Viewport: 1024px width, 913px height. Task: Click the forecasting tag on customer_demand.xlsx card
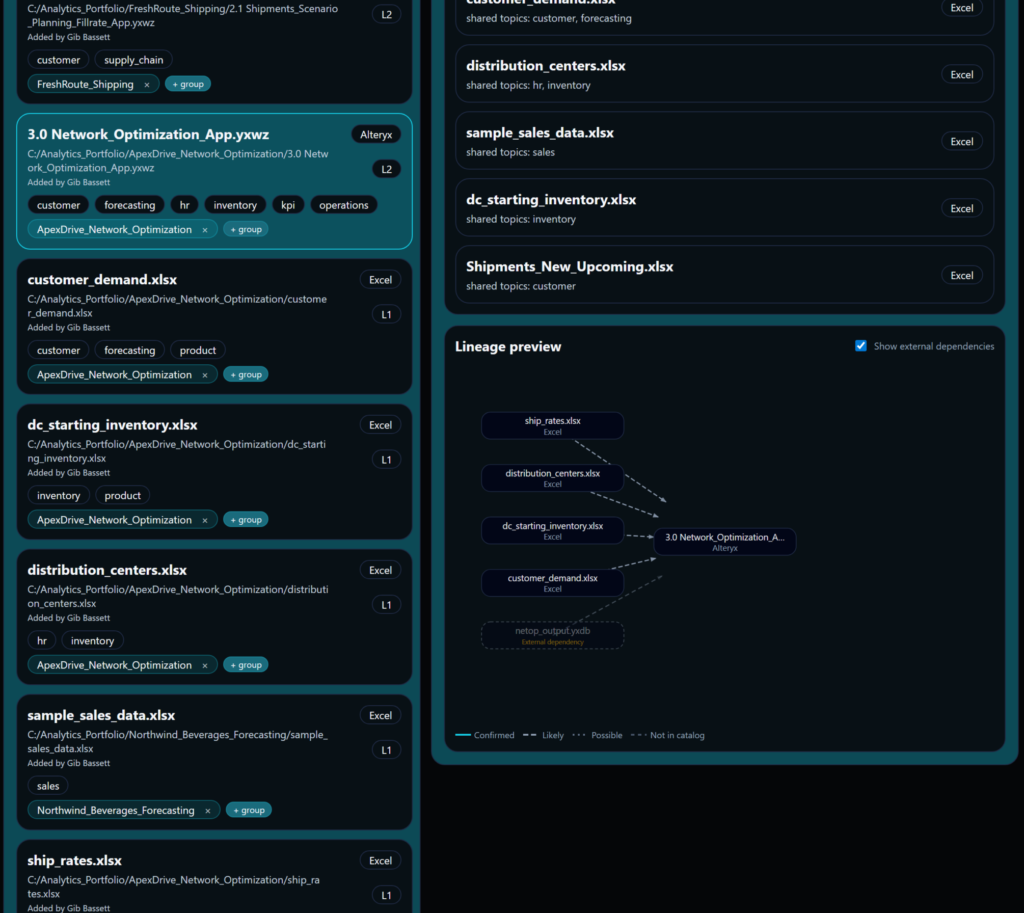point(129,350)
